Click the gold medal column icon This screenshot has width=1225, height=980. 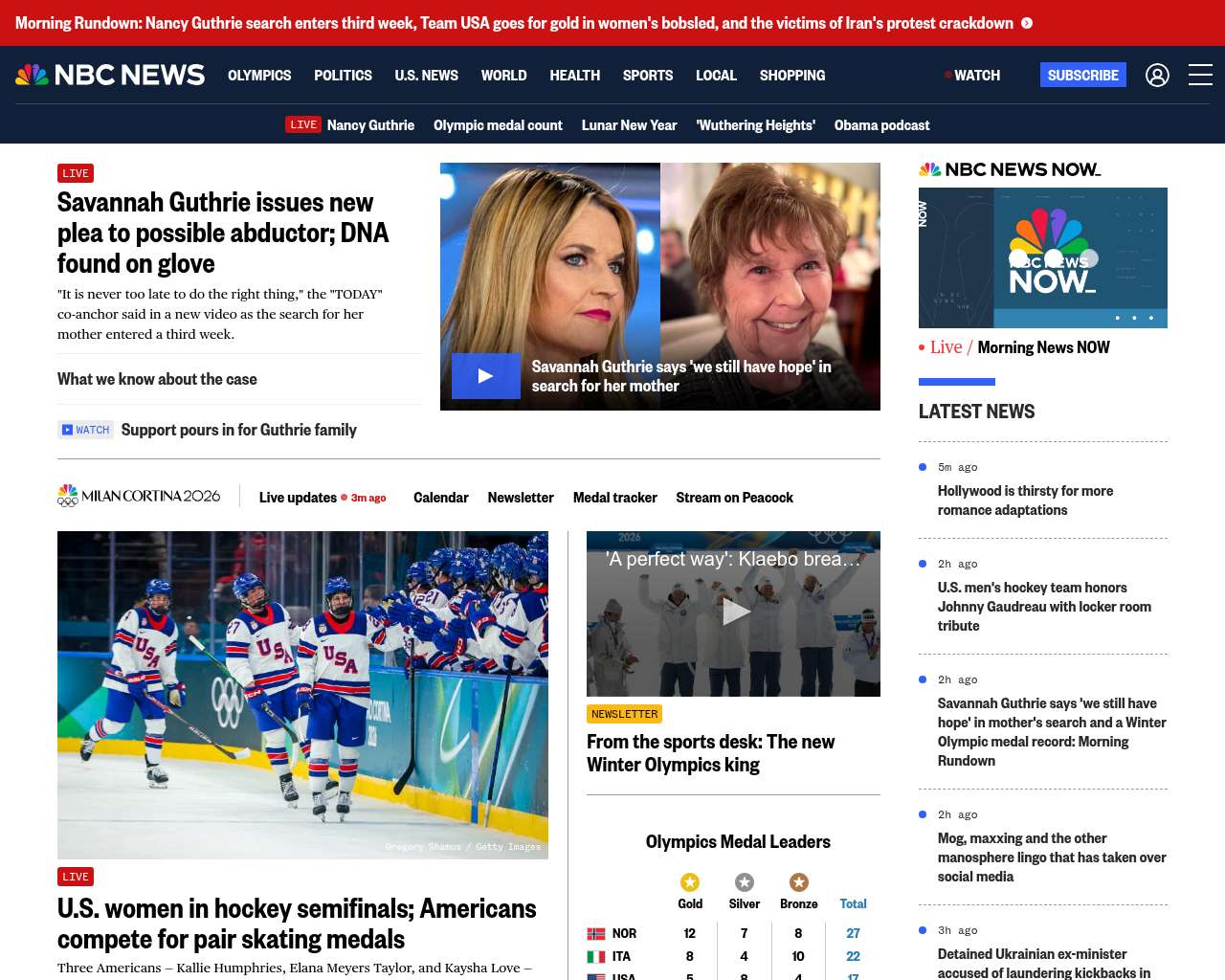click(689, 882)
